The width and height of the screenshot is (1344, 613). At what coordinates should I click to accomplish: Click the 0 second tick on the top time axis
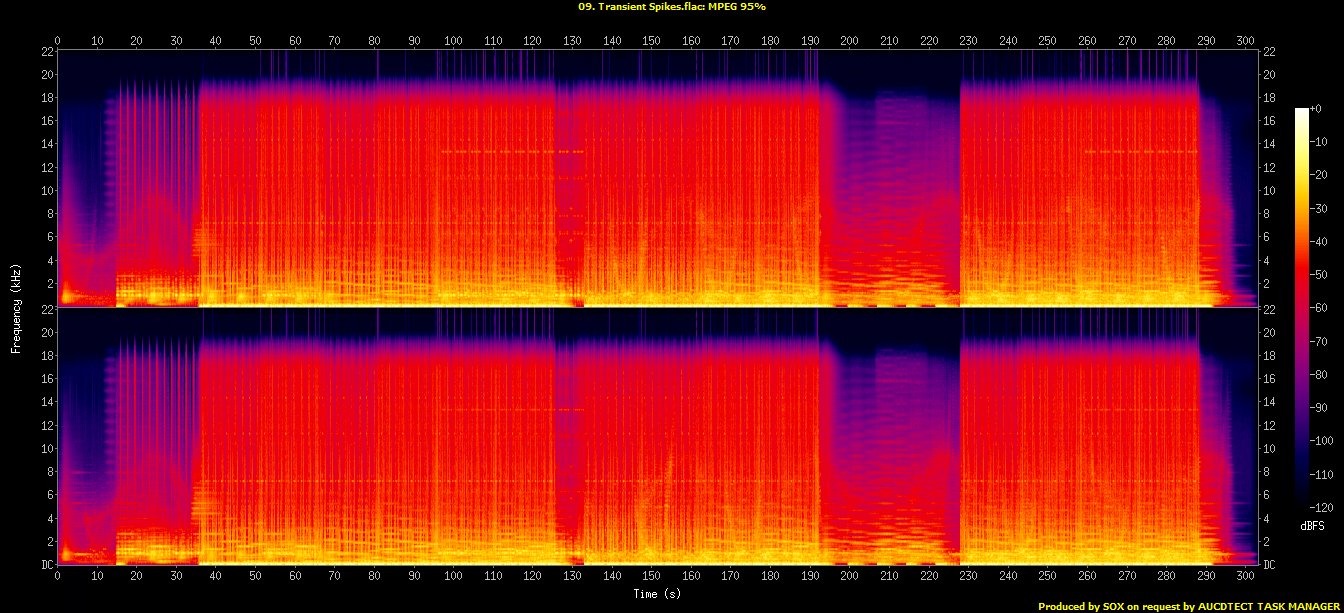coord(58,41)
